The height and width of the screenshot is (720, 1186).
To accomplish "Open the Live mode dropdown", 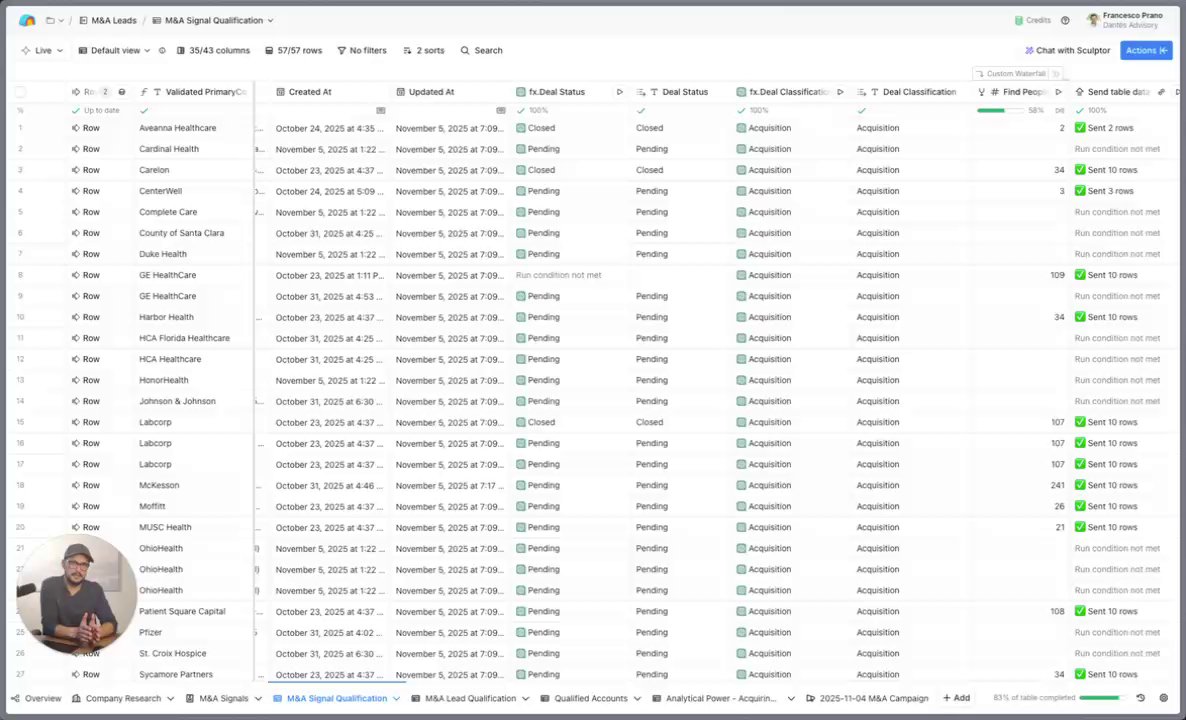I will coord(42,51).
